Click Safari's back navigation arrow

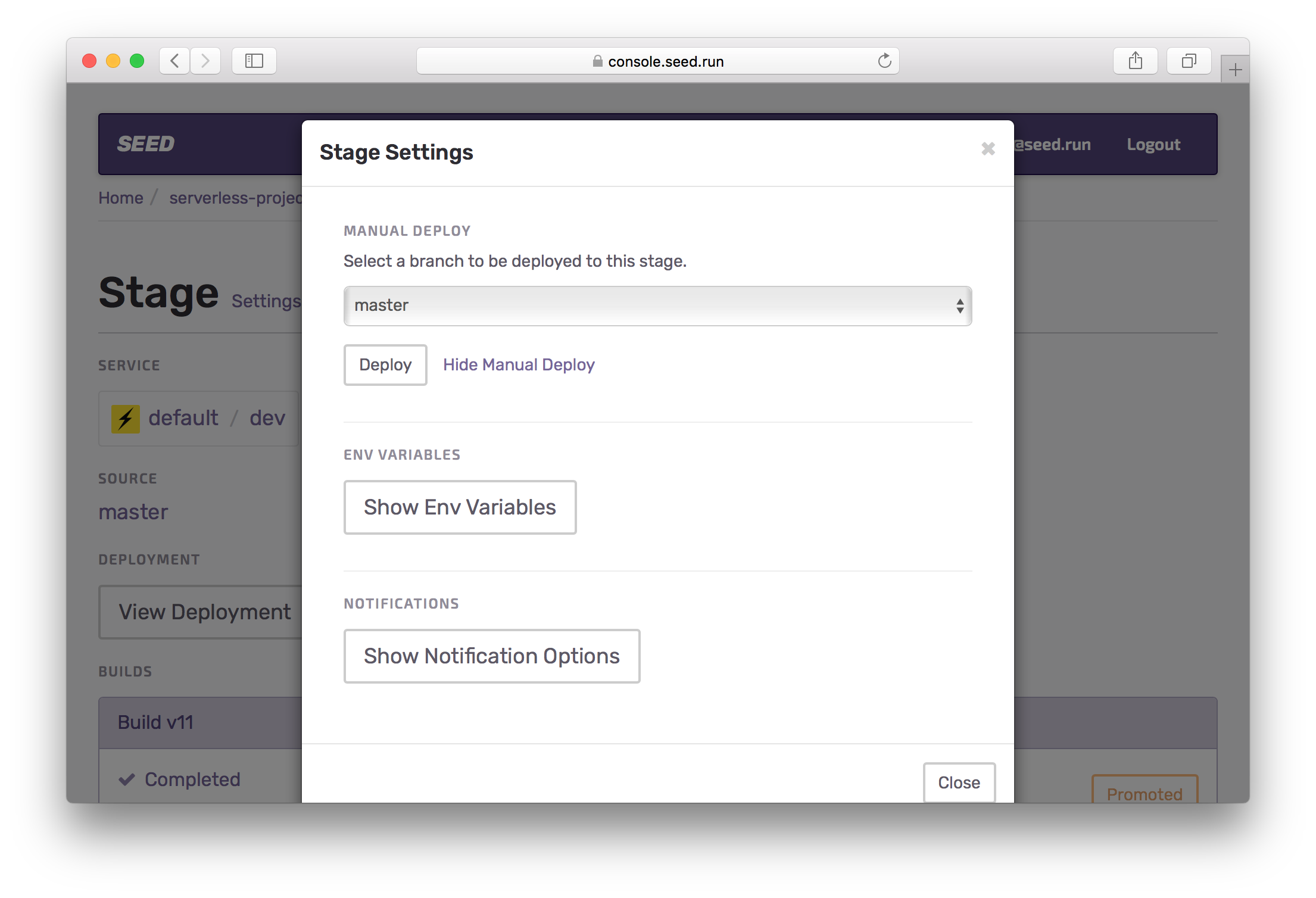coord(174,61)
